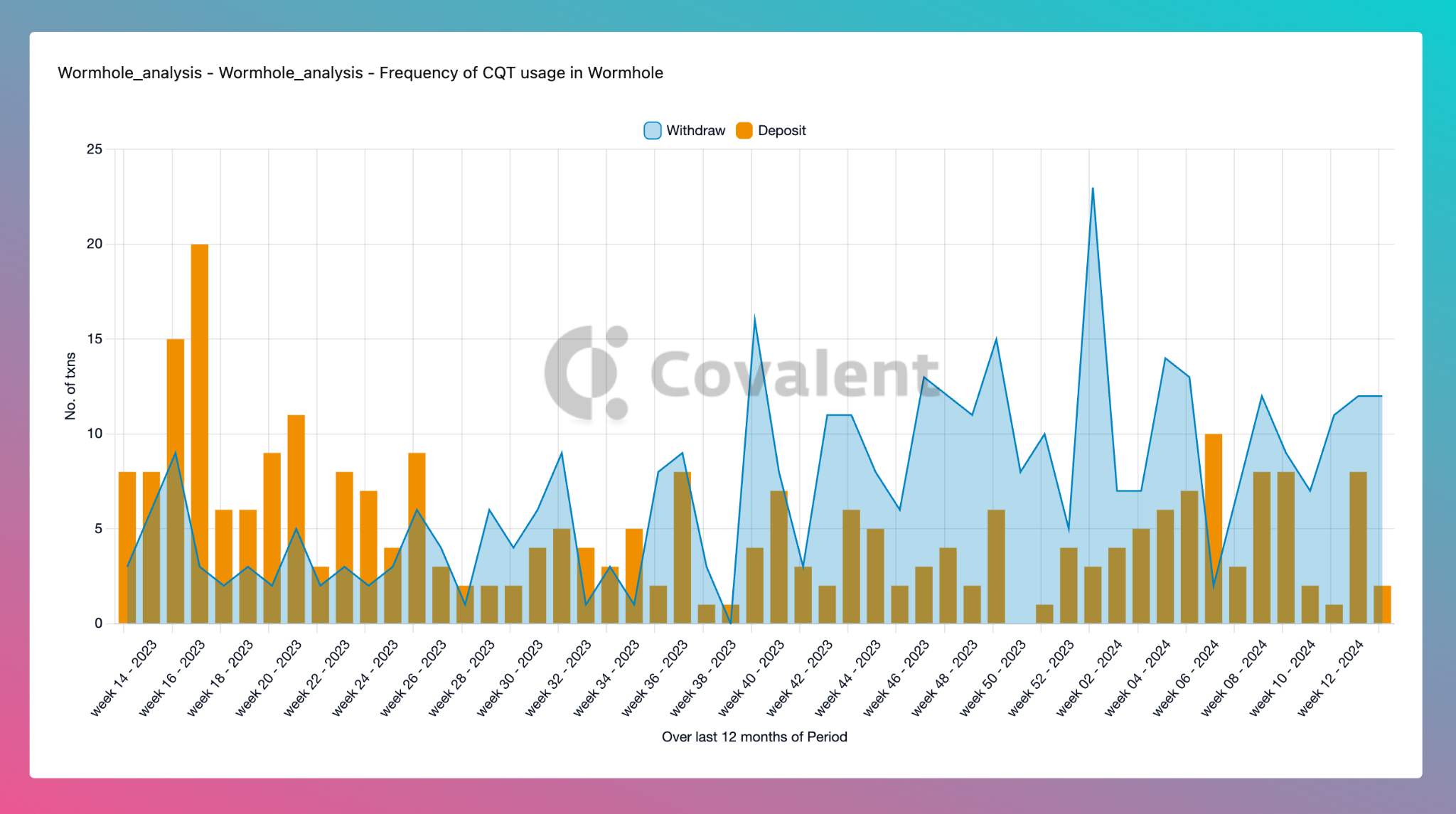This screenshot has height=814, width=1456.
Task: Click the Withdraw line spike near week 40
Action: tap(754, 316)
